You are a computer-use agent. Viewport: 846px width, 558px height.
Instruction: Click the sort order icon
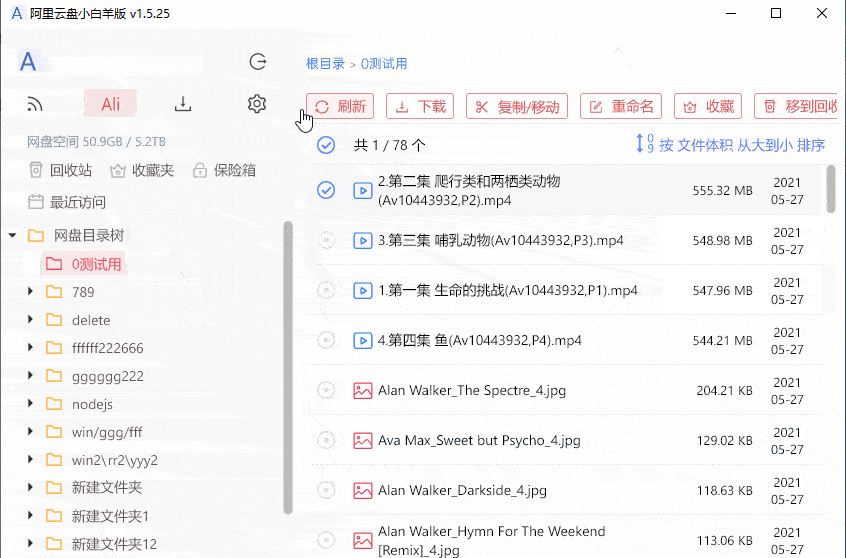click(645, 145)
